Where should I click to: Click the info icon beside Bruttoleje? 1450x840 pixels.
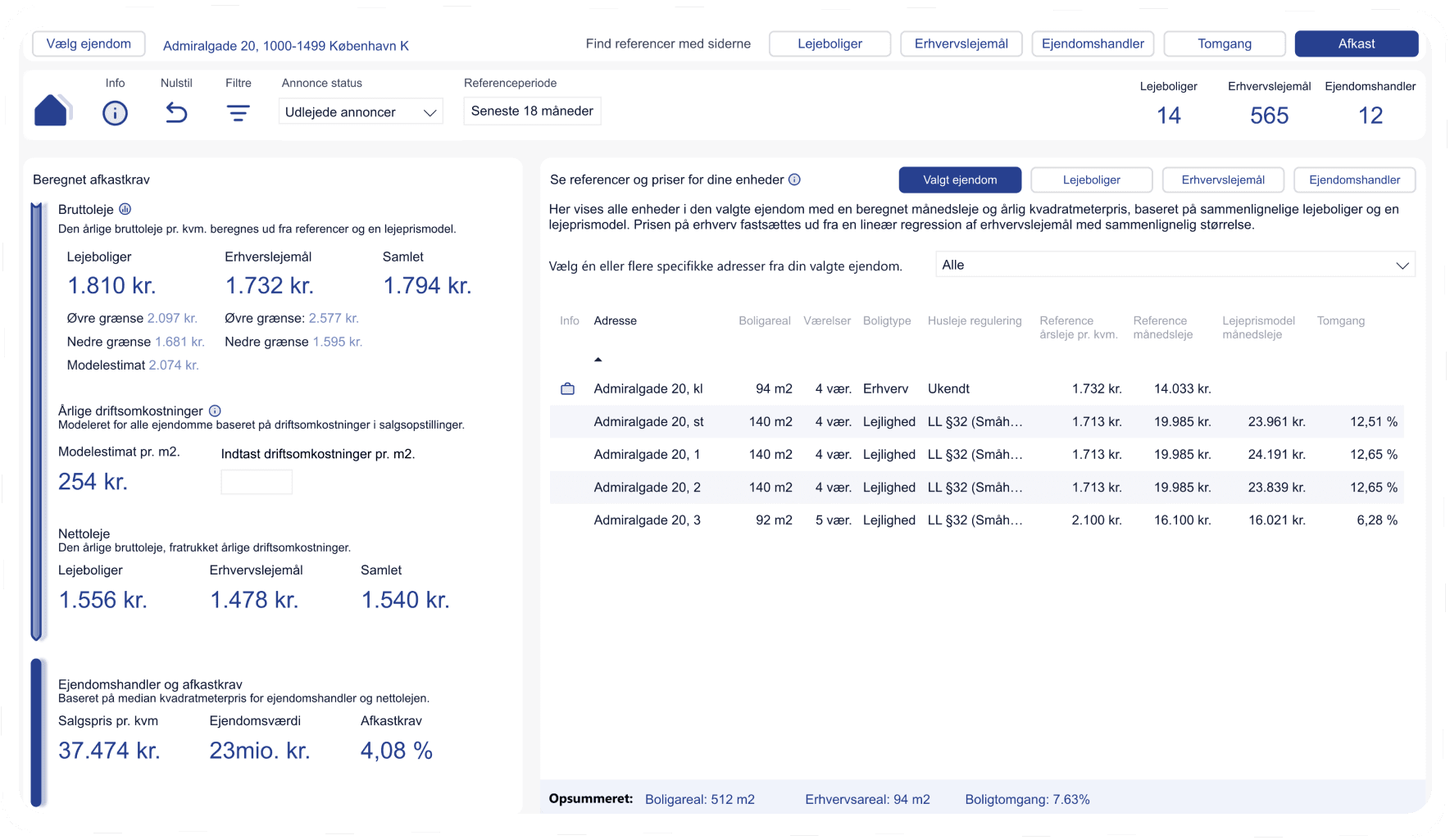(124, 209)
